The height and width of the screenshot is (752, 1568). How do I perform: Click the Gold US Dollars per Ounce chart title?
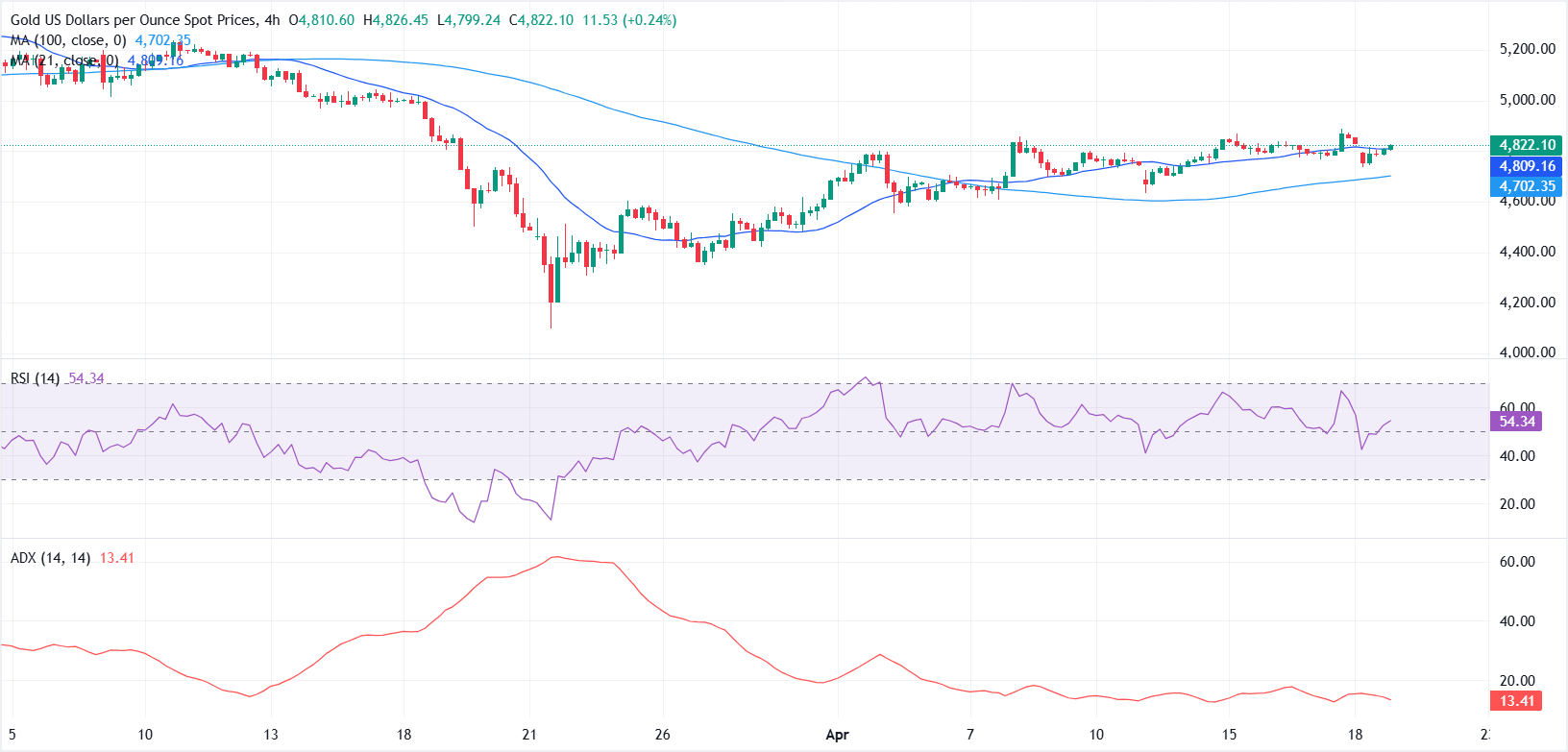tap(134, 20)
